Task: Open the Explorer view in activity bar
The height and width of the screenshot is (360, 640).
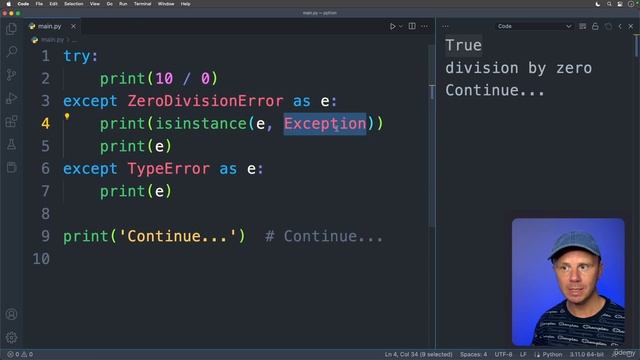Action: pyautogui.click(x=11, y=28)
